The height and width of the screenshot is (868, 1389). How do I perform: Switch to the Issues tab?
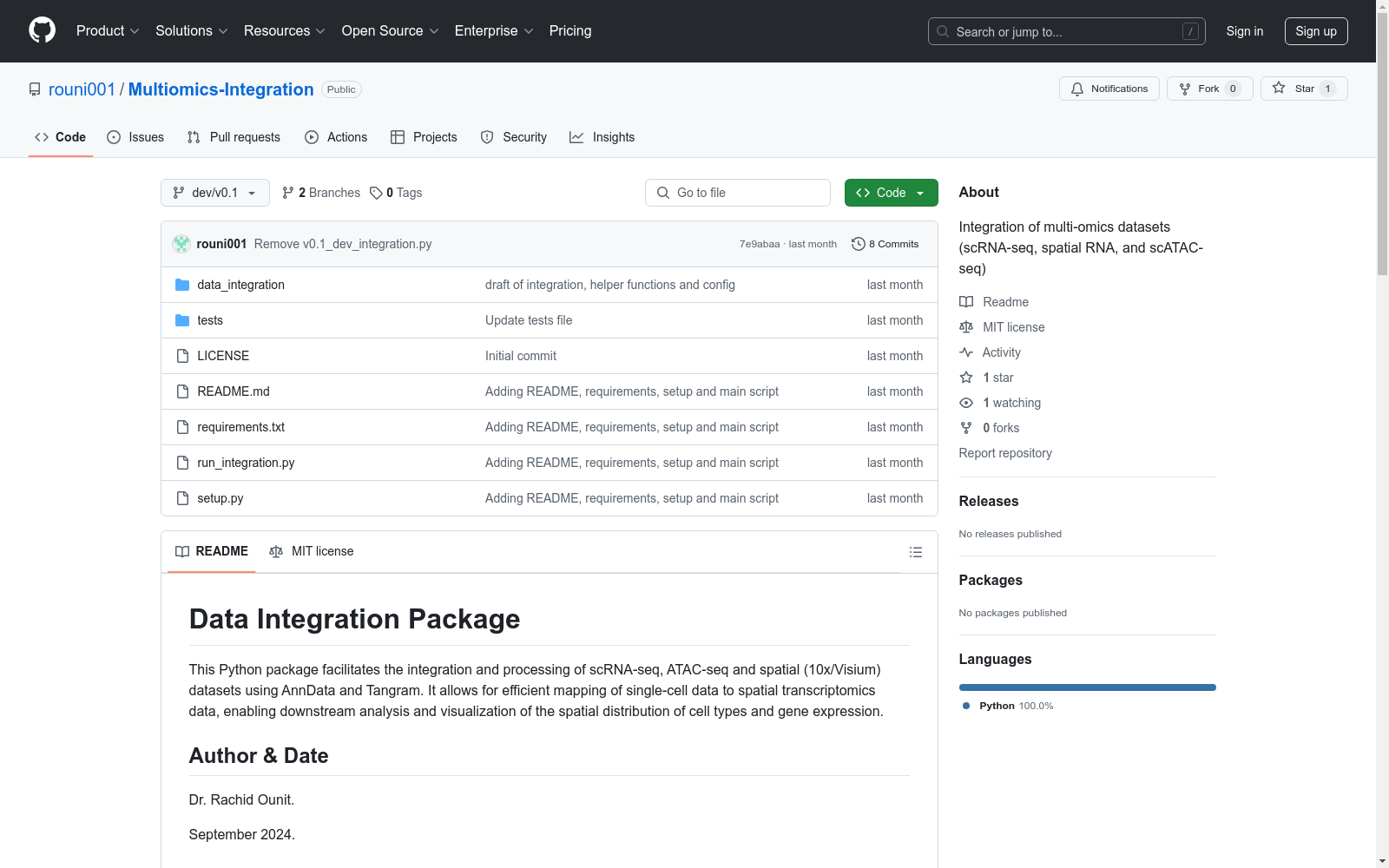tap(135, 137)
